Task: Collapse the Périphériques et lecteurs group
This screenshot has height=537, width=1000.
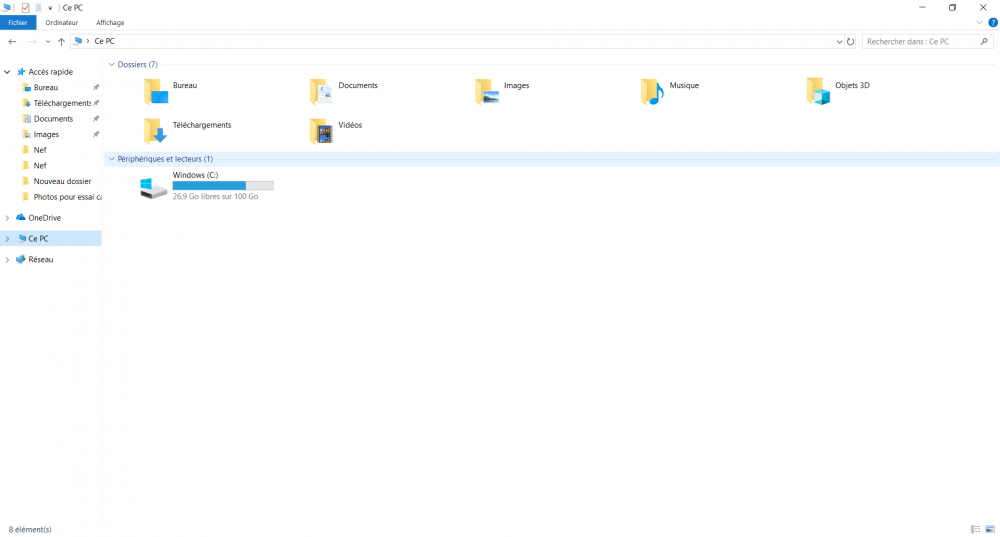Action: 111,159
